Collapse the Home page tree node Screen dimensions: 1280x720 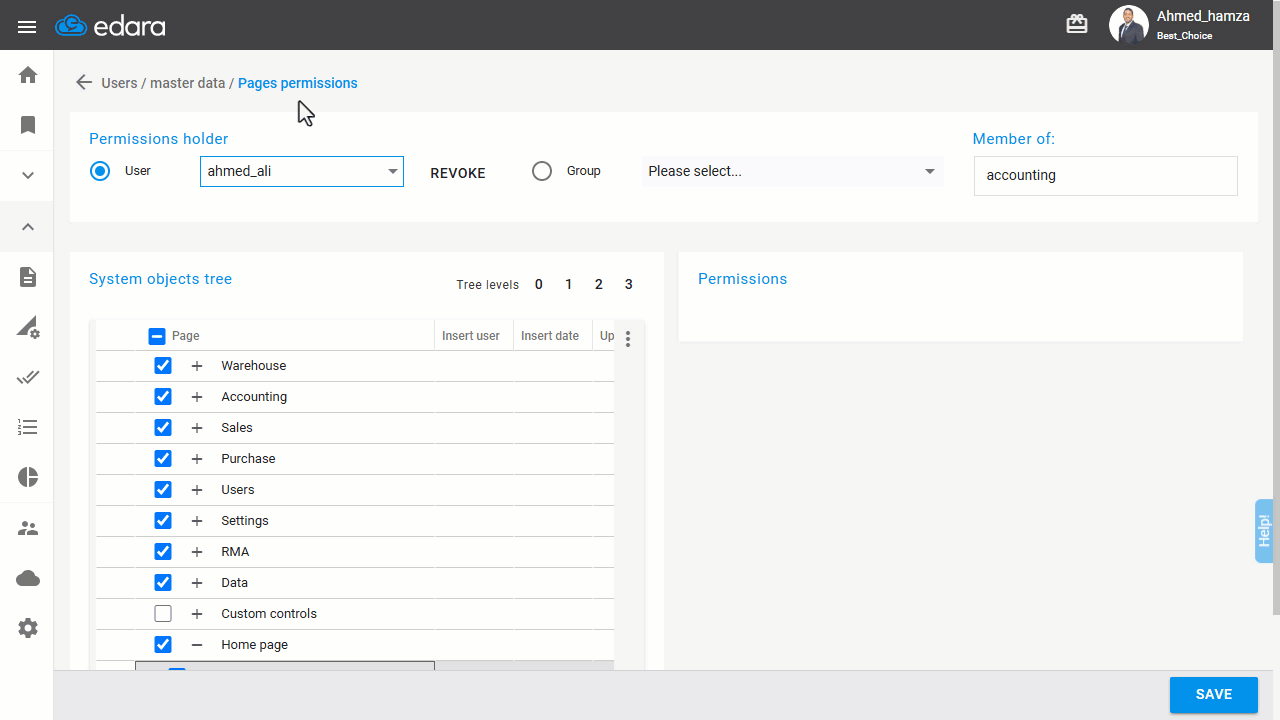click(197, 645)
